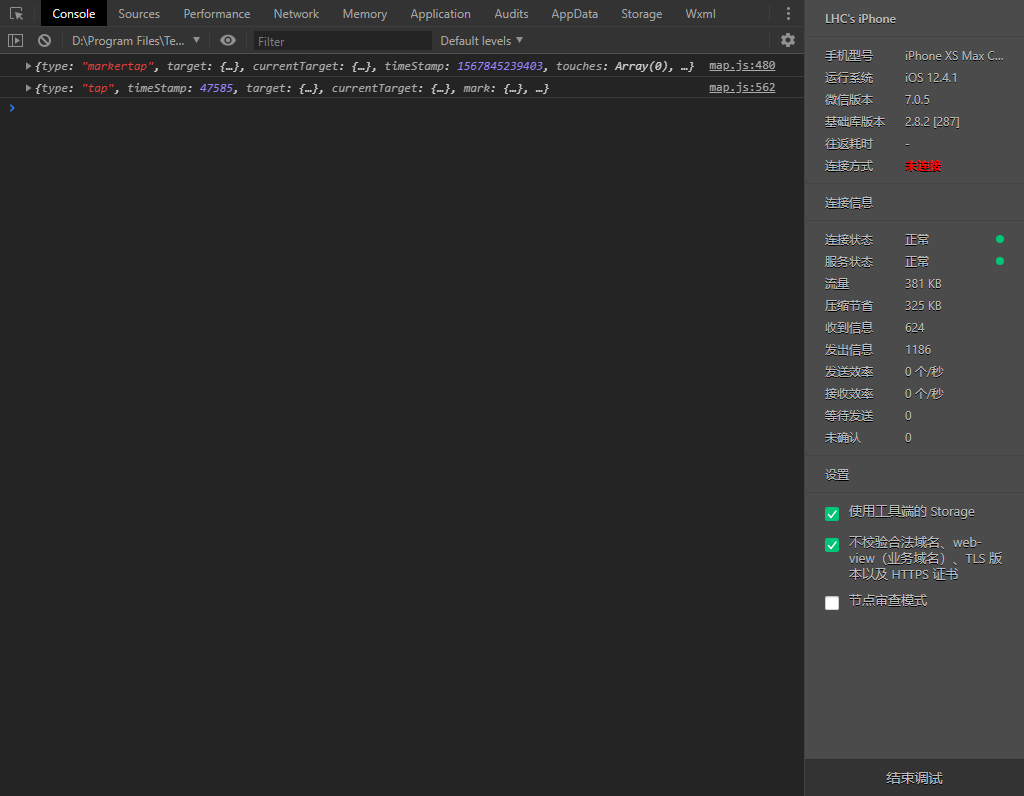
Task: Open console settings gear icon
Action: pyautogui.click(x=788, y=40)
